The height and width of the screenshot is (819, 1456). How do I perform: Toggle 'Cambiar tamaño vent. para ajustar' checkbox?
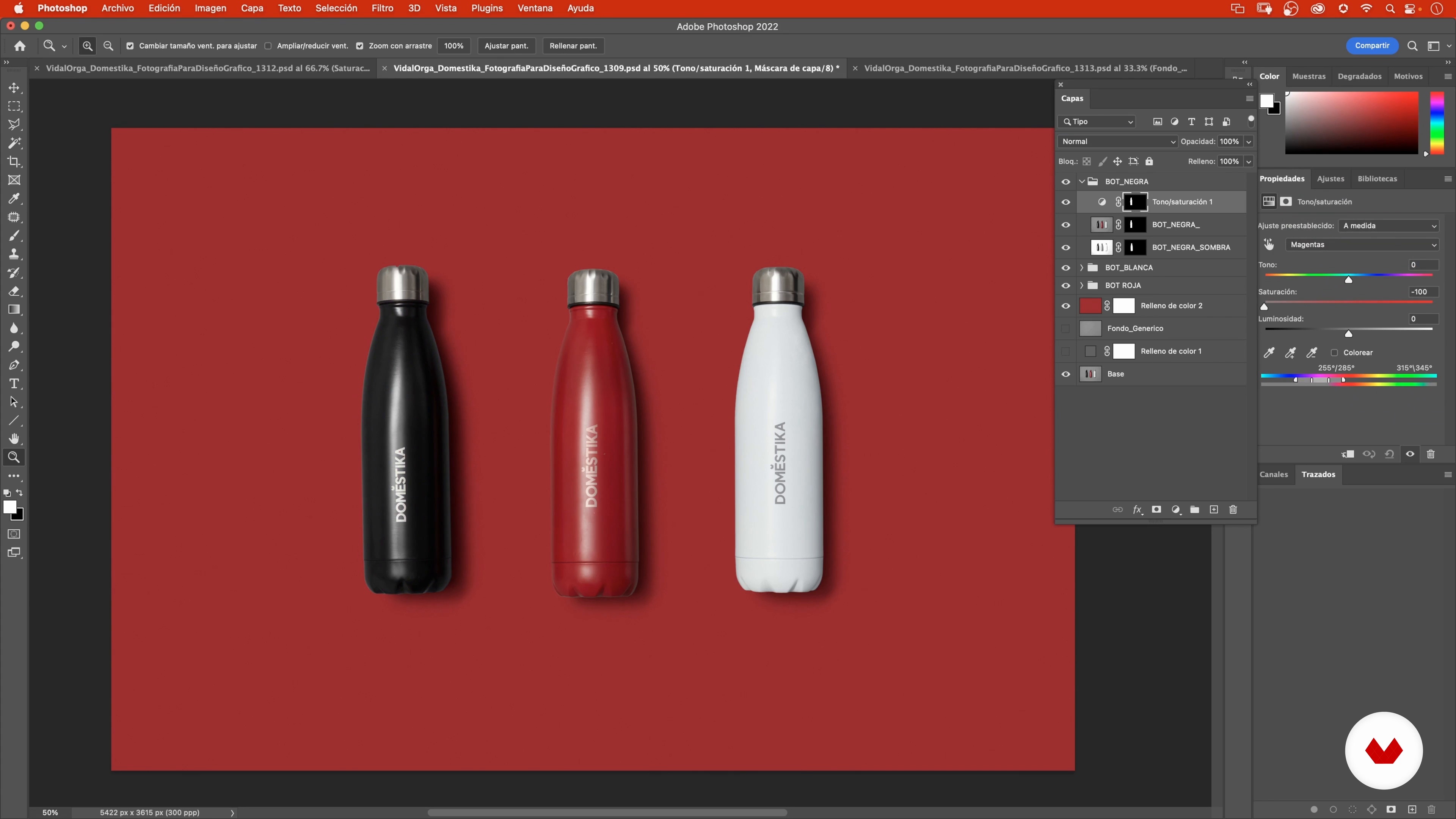click(130, 46)
